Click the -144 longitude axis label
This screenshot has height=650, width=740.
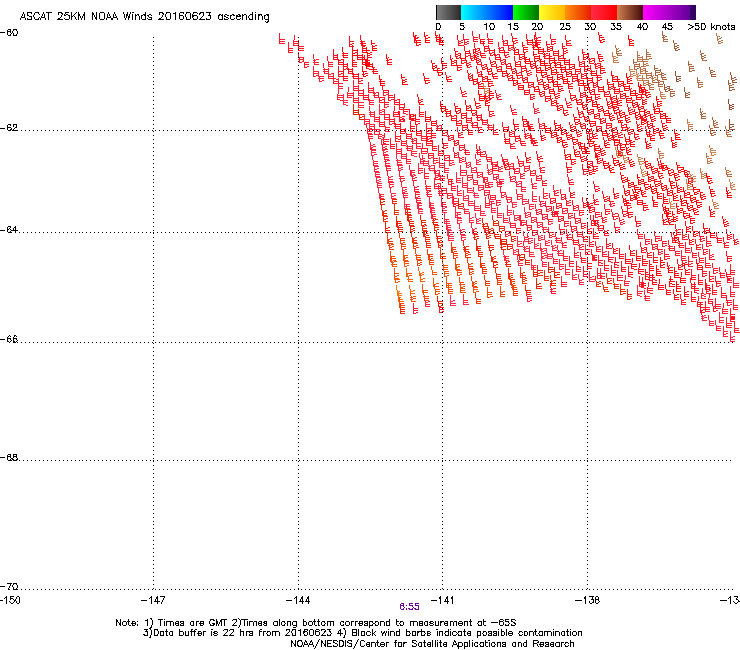[x=298, y=600]
